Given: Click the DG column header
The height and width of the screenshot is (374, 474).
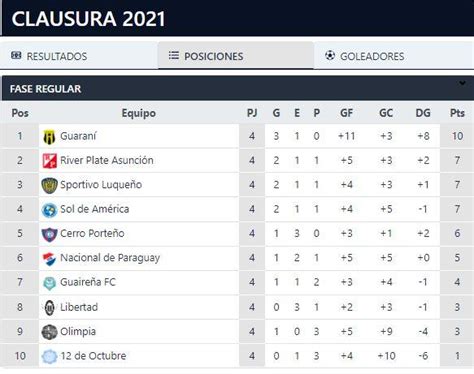Looking at the screenshot, I should click(x=423, y=113).
